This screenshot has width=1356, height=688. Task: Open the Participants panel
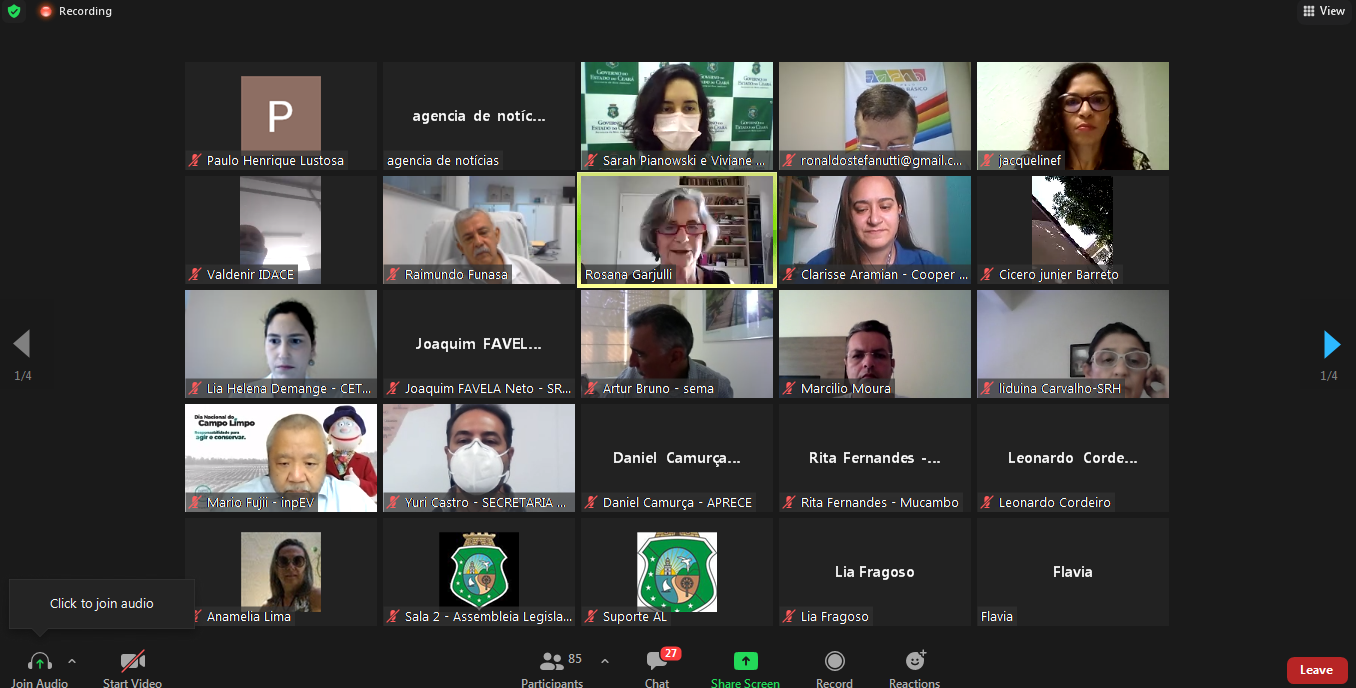tap(551, 663)
